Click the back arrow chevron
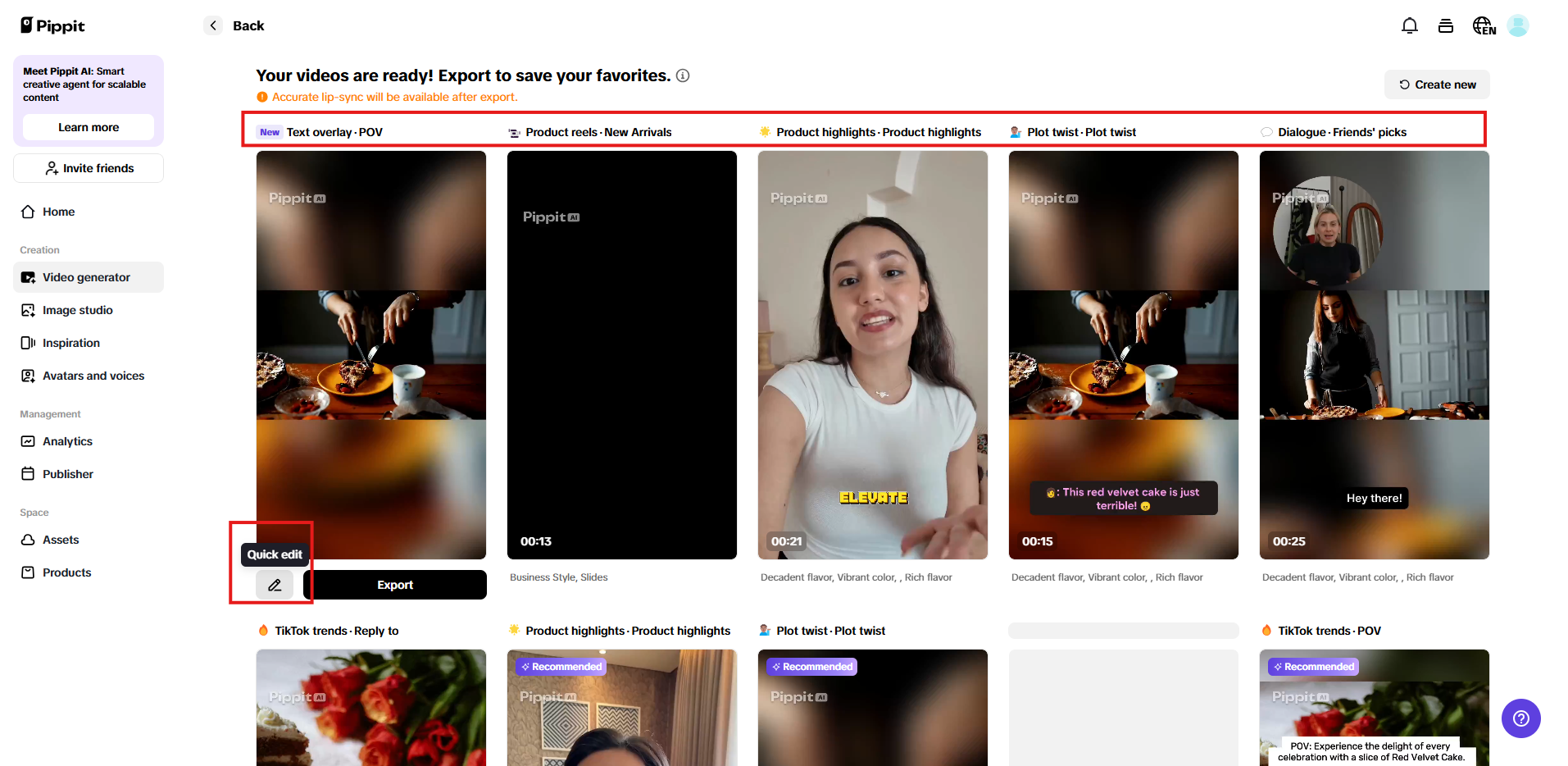Image resolution: width=1568 pixels, height=766 pixels. [212, 25]
